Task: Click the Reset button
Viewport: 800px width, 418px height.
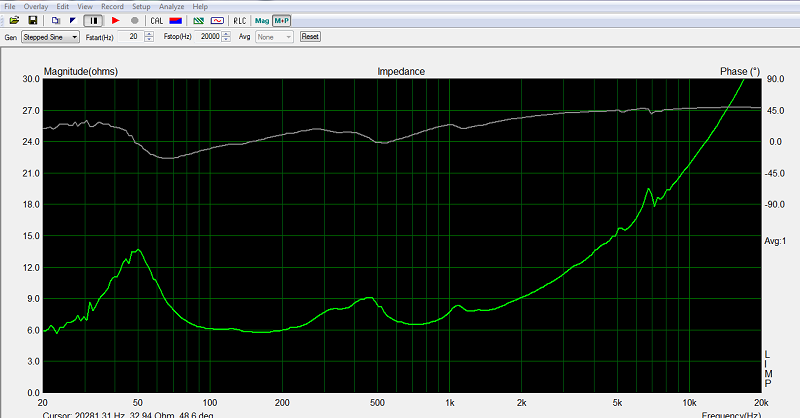Action: point(310,37)
